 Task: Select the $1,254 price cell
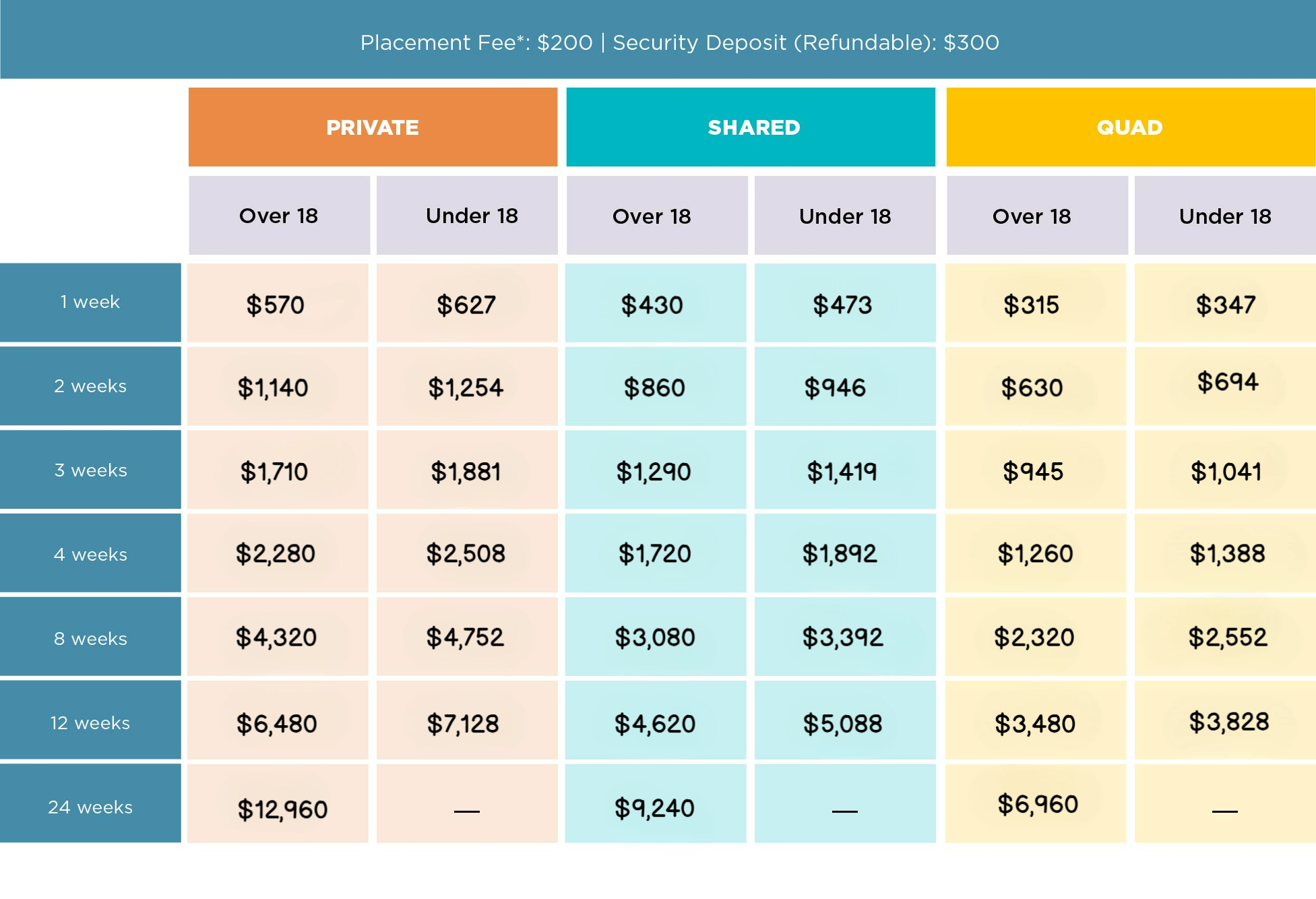click(x=466, y=387)
